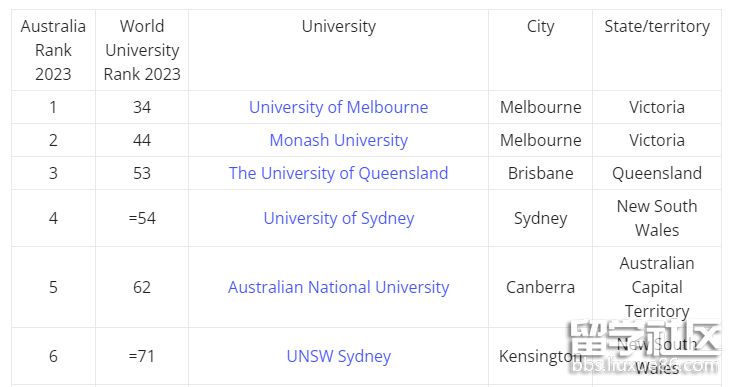
Task: Select the Kensington city cell
Action: (x=540, y=356)
